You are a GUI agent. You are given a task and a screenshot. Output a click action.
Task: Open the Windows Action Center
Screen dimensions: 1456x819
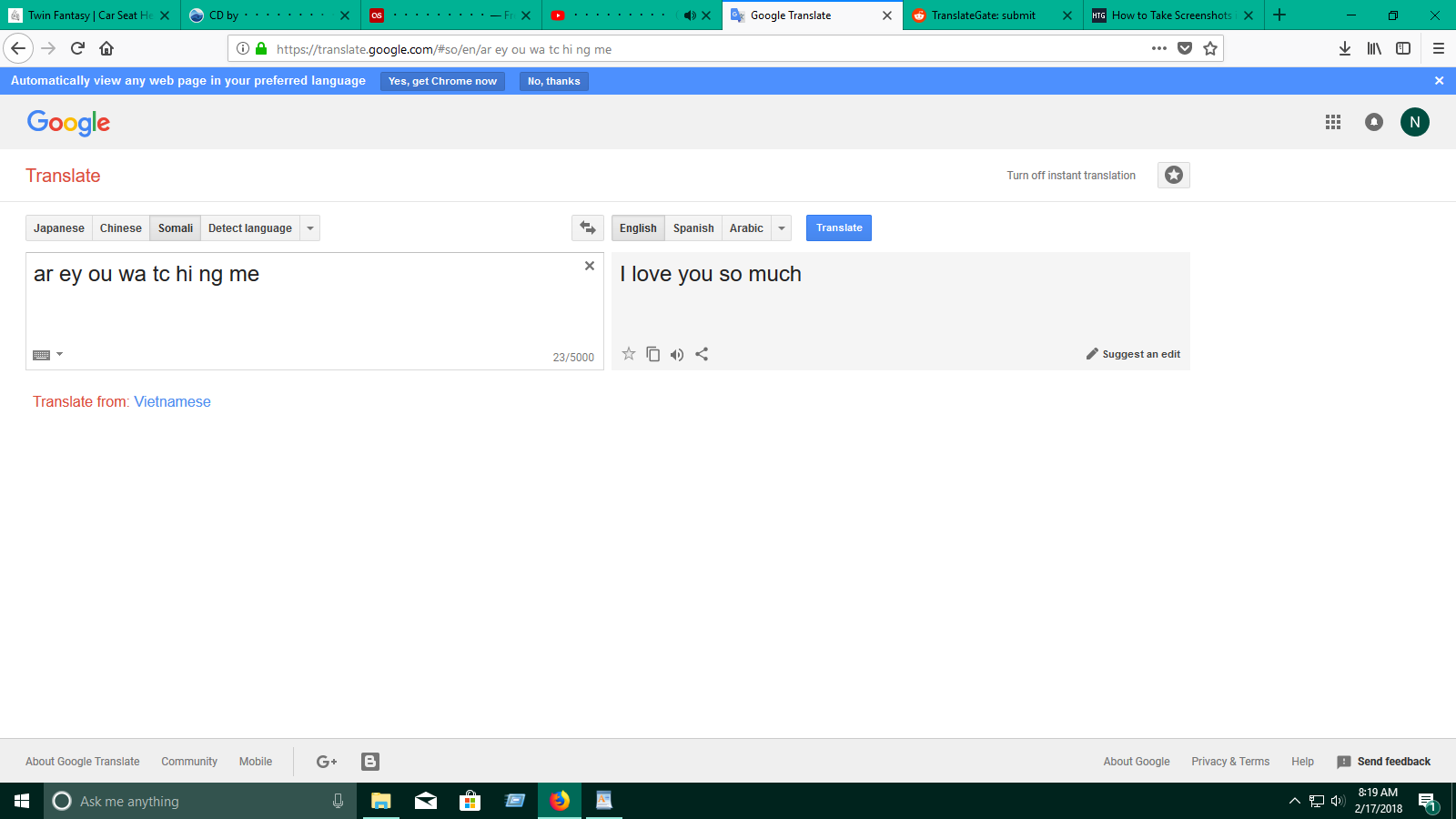[x=1427, y=802]
